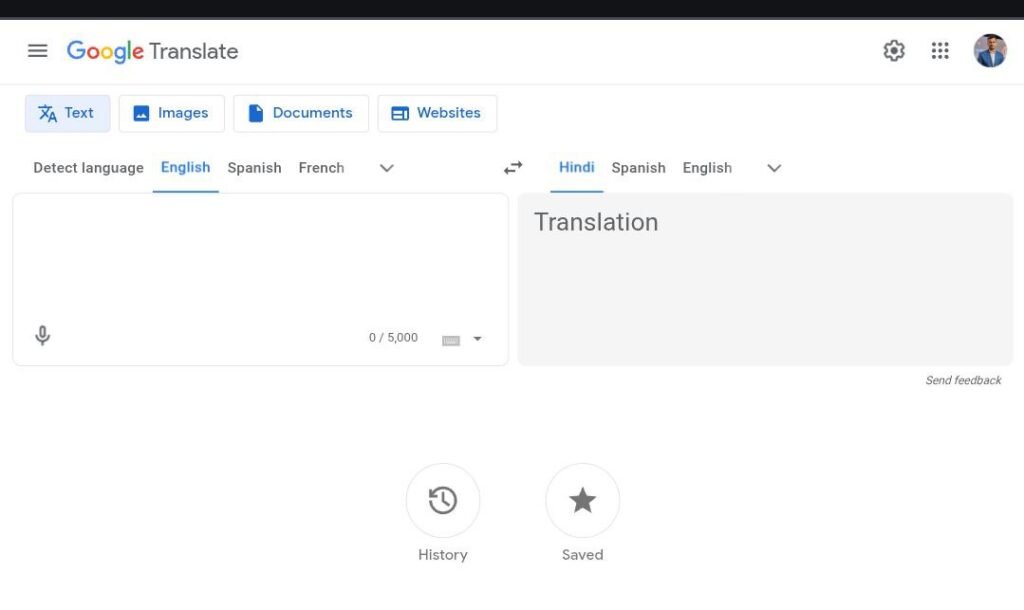
Task: Select Hindi as target language
Action: pyautogui.click(x=577, y=168)
